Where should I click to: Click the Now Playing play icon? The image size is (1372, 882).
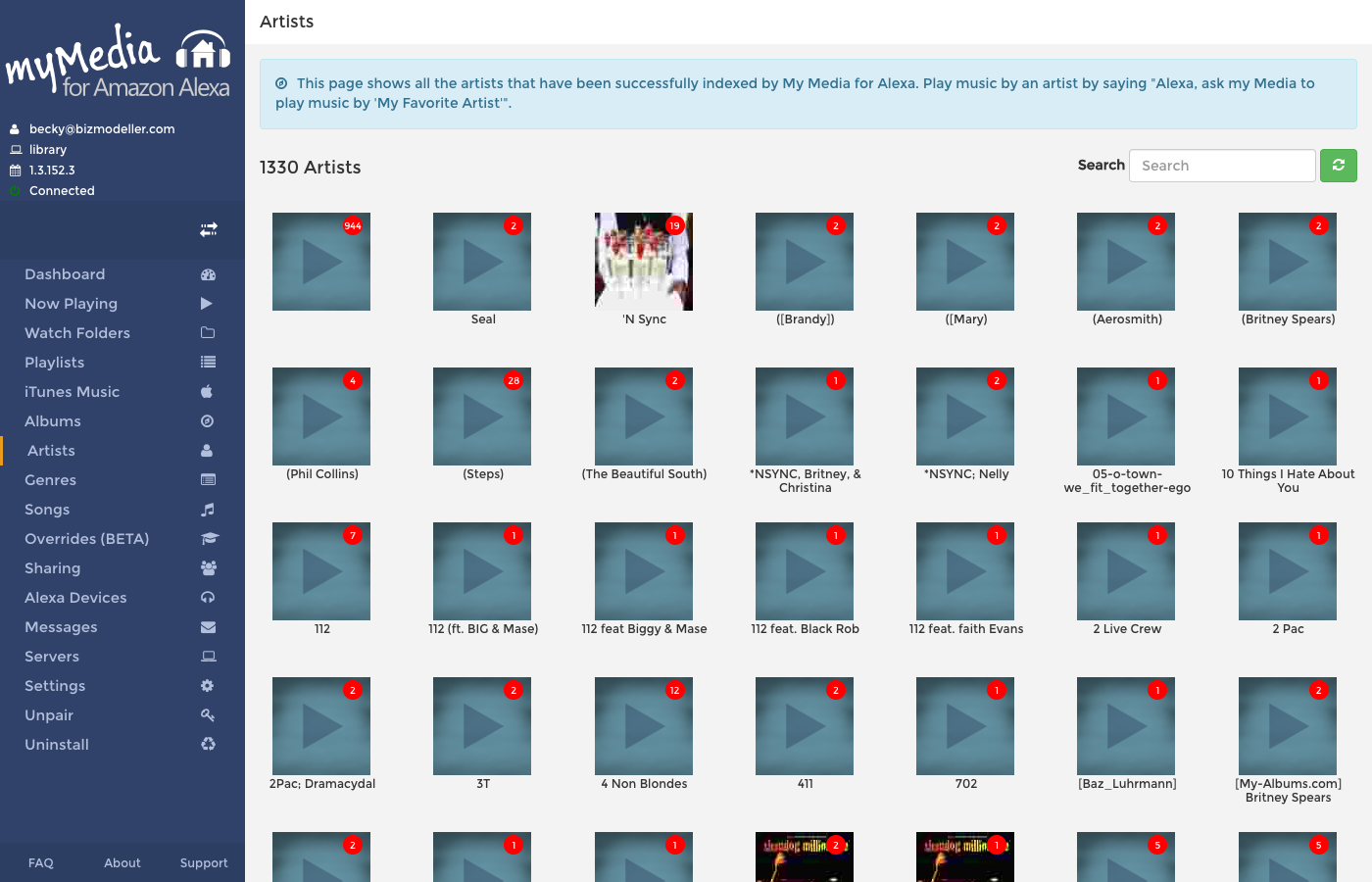click(207, 304)
